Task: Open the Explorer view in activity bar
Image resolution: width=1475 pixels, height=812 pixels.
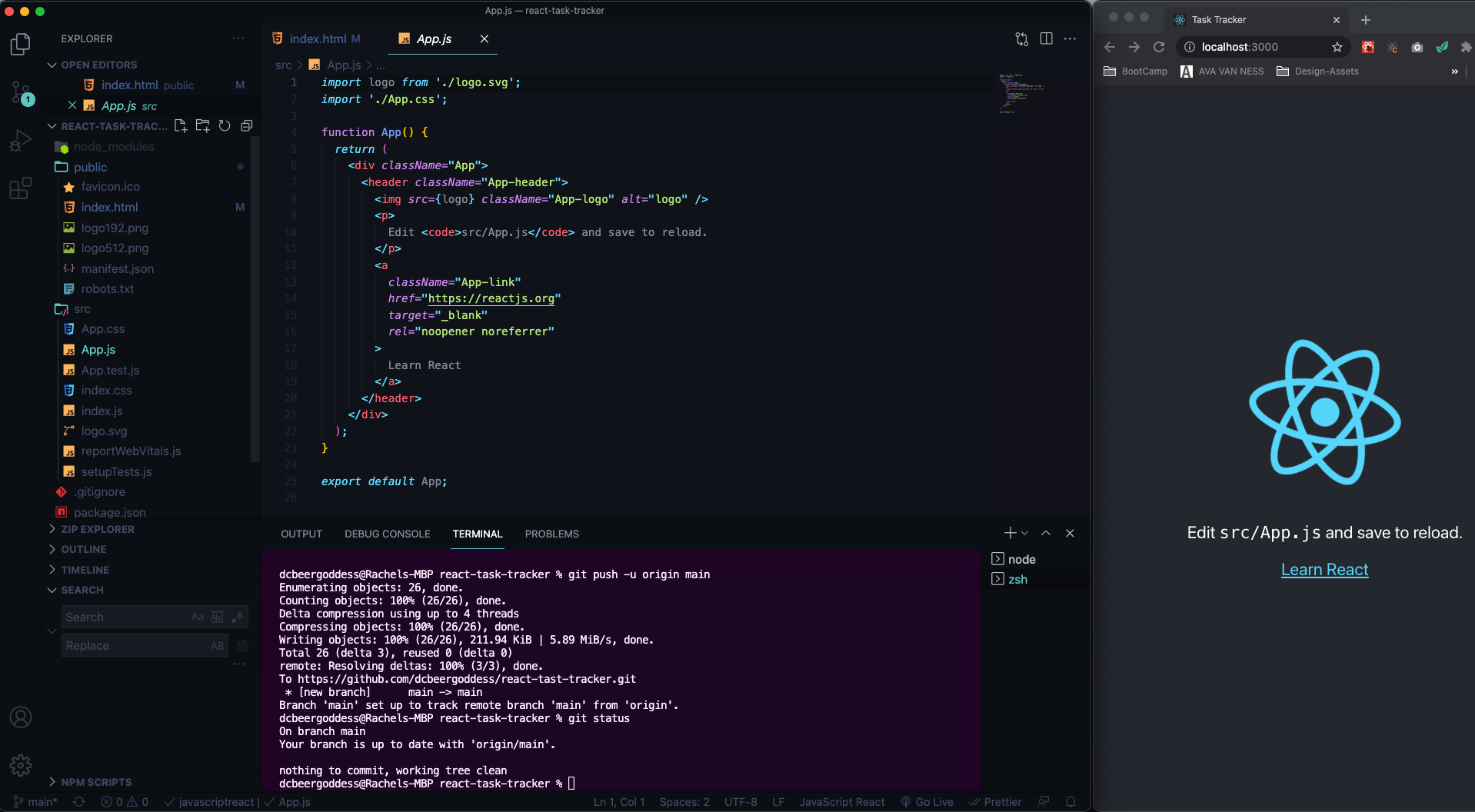Action: click(21, 45)
